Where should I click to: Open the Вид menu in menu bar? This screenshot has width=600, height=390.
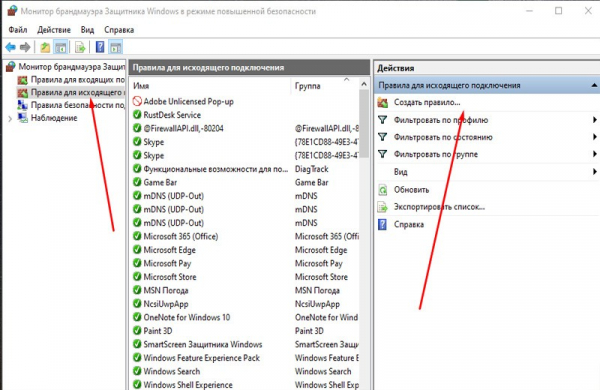click(87, 29)
